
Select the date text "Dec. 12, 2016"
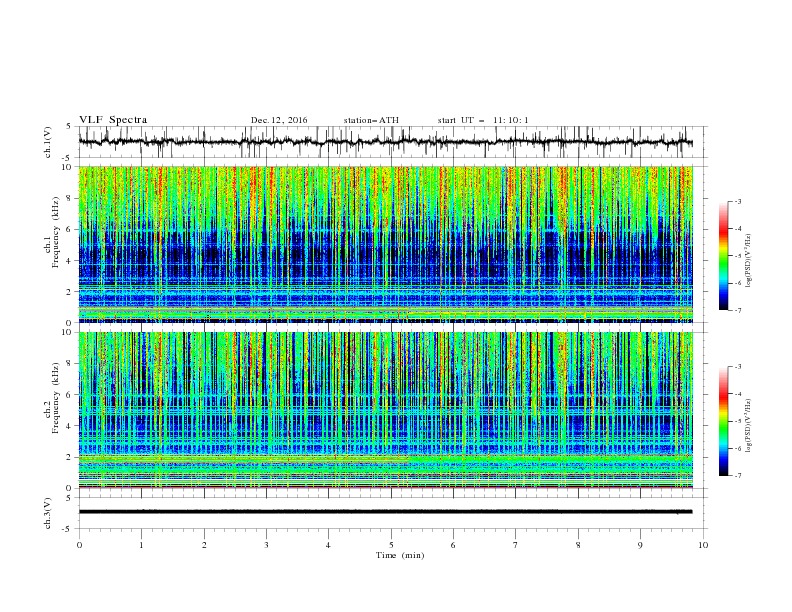[279, 120]
